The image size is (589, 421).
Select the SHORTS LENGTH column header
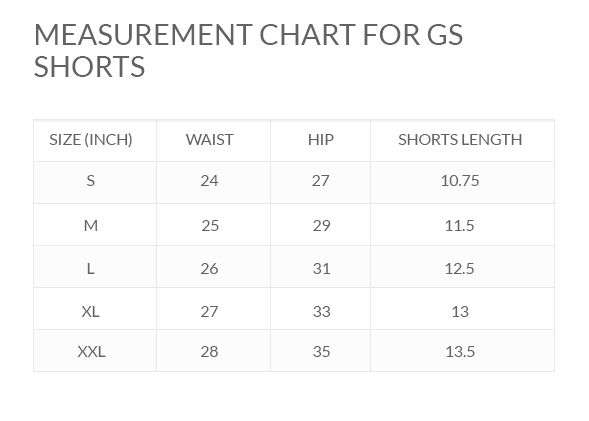[x=460, y=140]
